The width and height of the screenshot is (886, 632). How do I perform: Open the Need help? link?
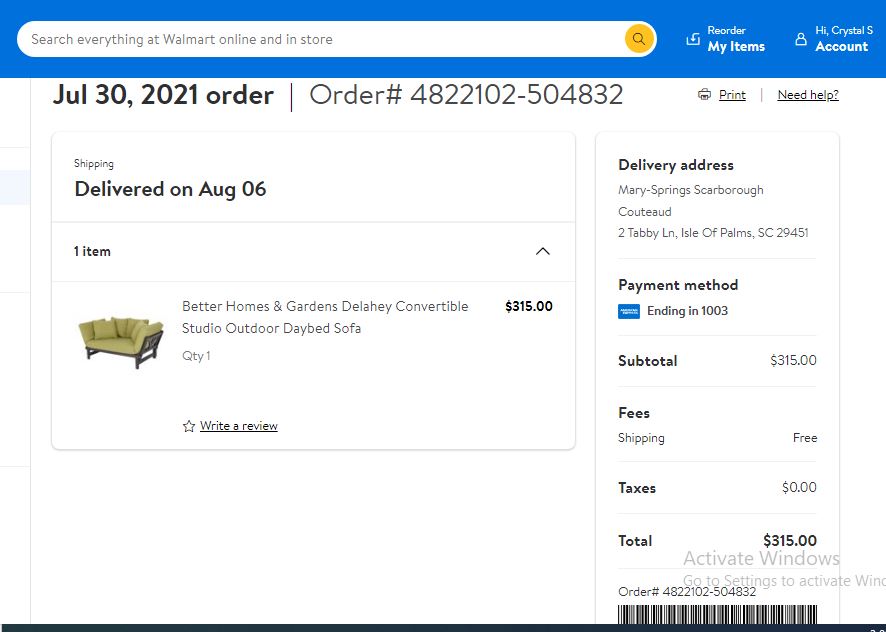pyautogui.click(x=808, y=95)
